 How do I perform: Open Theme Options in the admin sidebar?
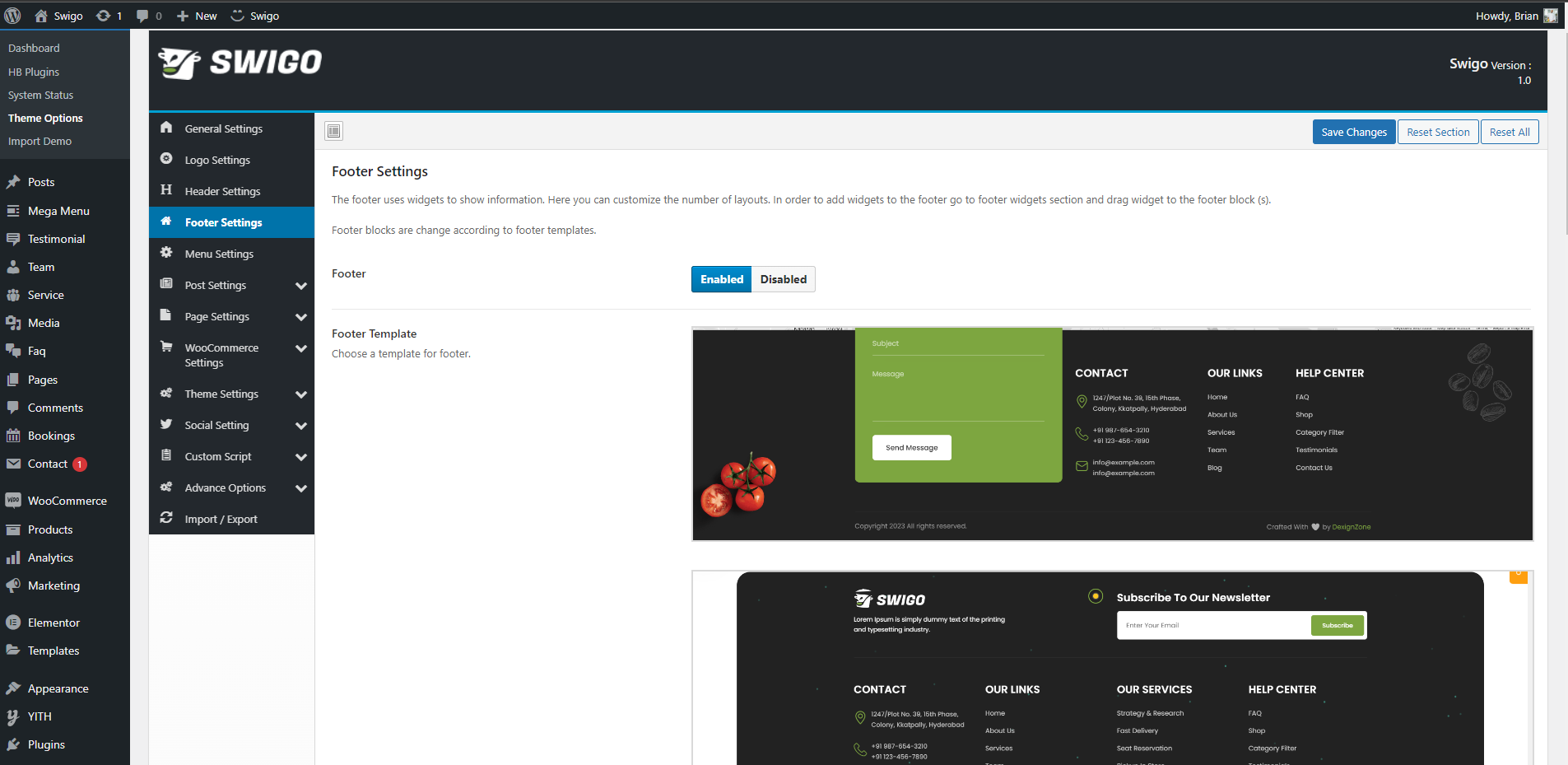tap(45, 118)
